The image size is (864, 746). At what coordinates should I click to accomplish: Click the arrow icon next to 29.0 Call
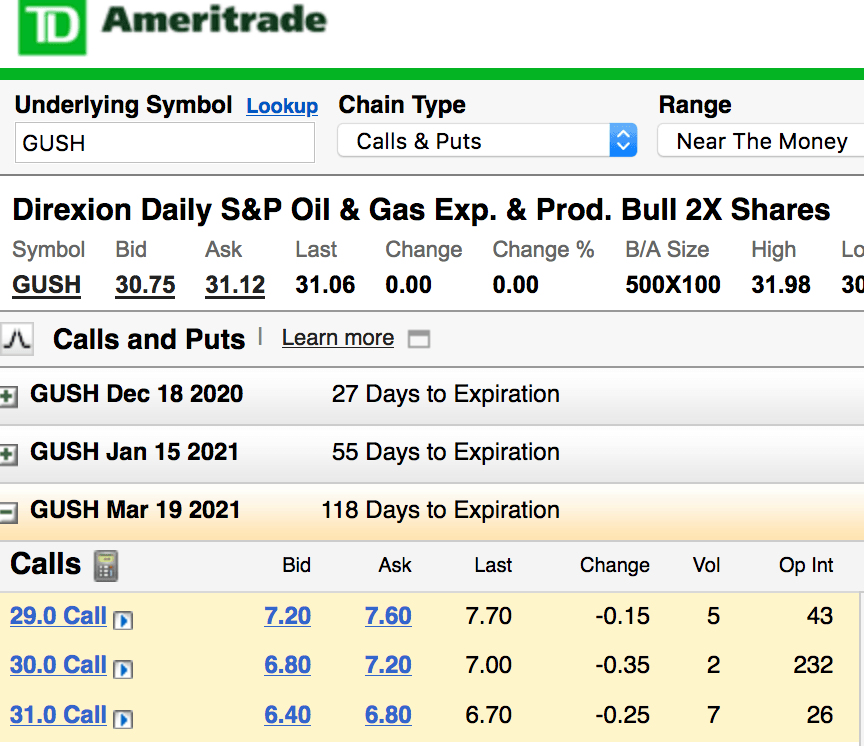click(124, 620)
